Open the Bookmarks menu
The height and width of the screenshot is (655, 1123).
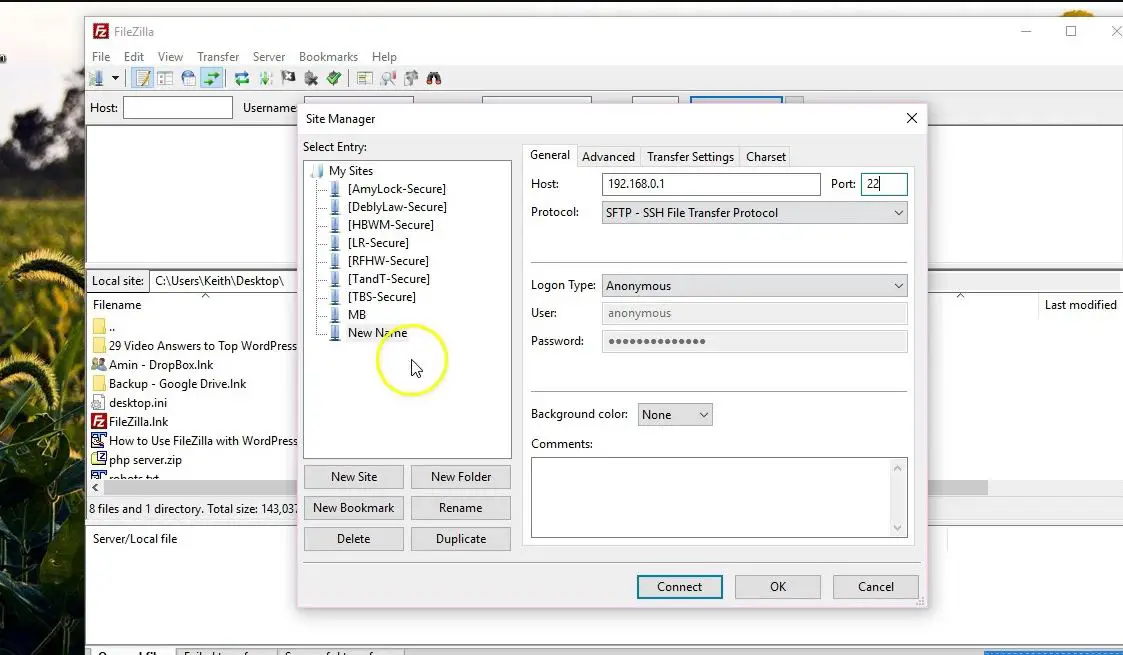[x=328, y=57]
